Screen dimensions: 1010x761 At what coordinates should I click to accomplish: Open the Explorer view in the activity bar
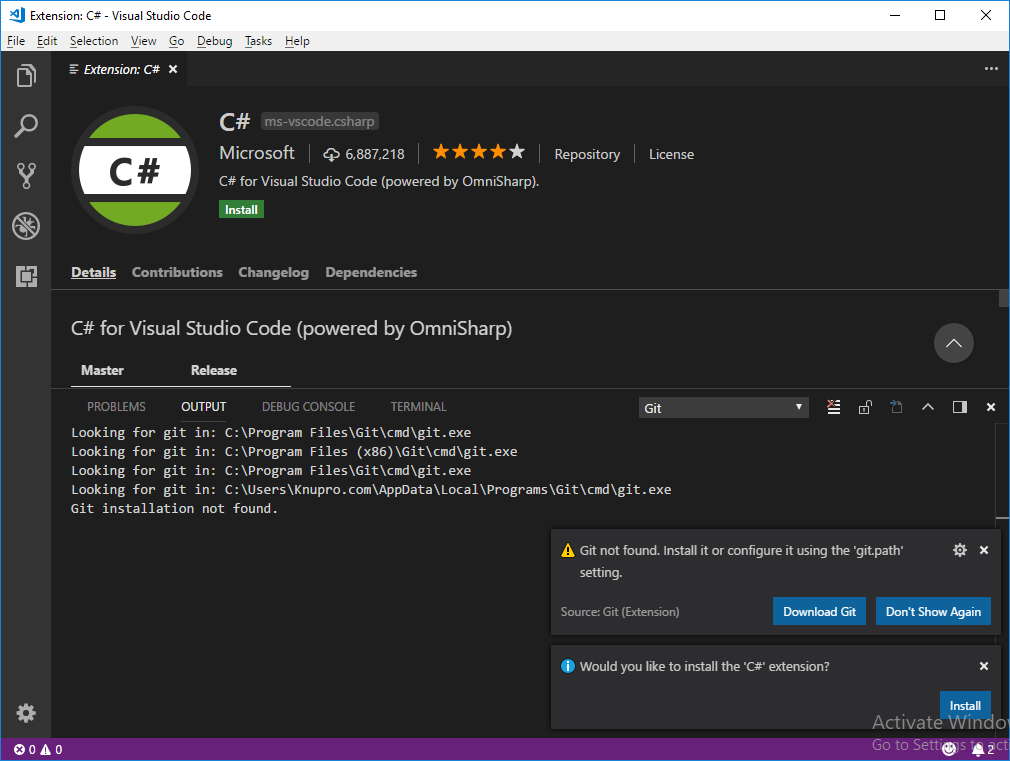tap(26, 75)
